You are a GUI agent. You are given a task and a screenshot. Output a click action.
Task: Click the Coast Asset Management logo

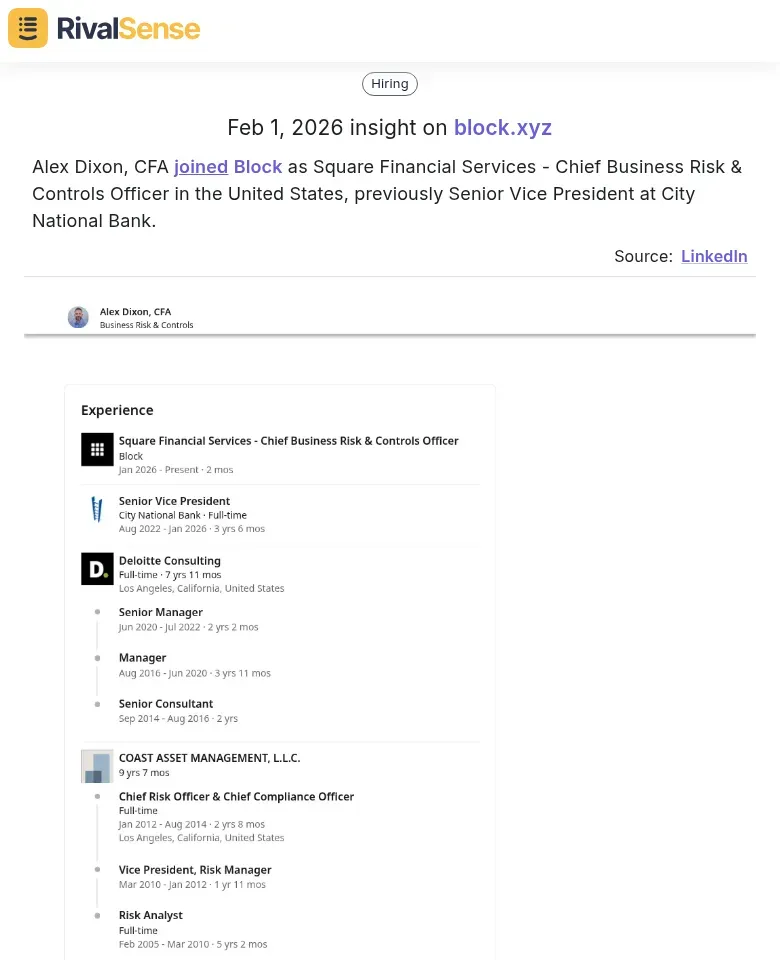click(x=97, y=766)
